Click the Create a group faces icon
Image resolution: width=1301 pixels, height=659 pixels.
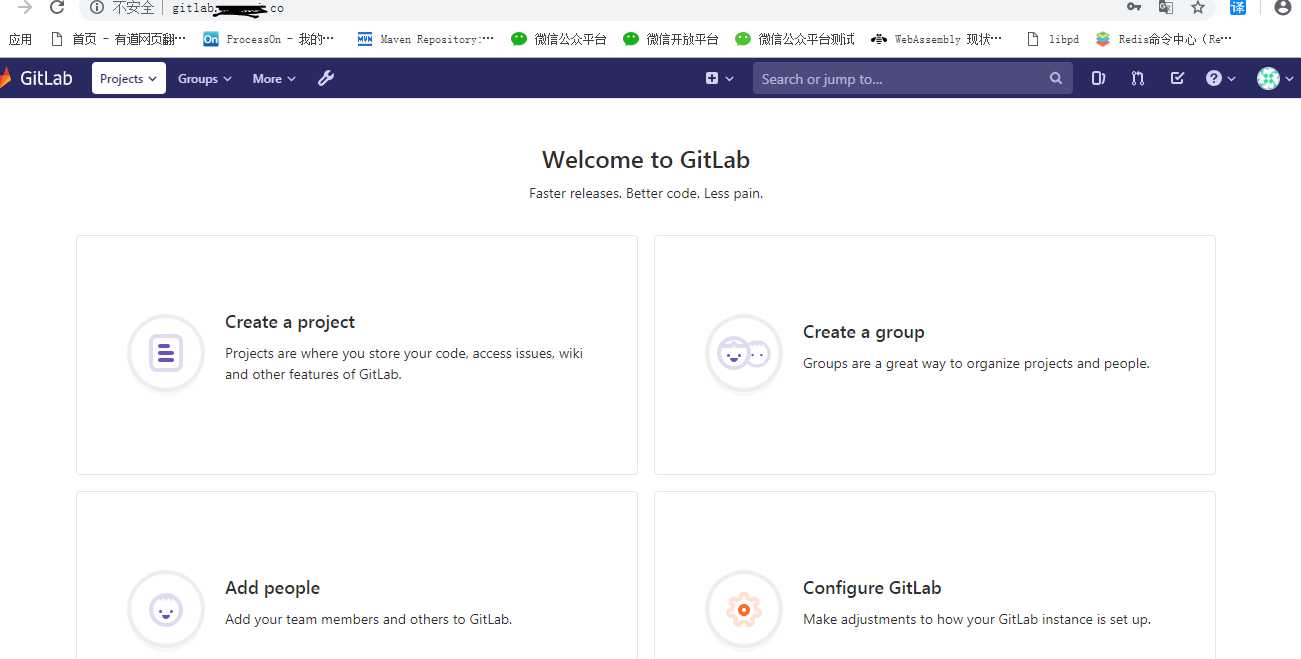click(744, 353)
